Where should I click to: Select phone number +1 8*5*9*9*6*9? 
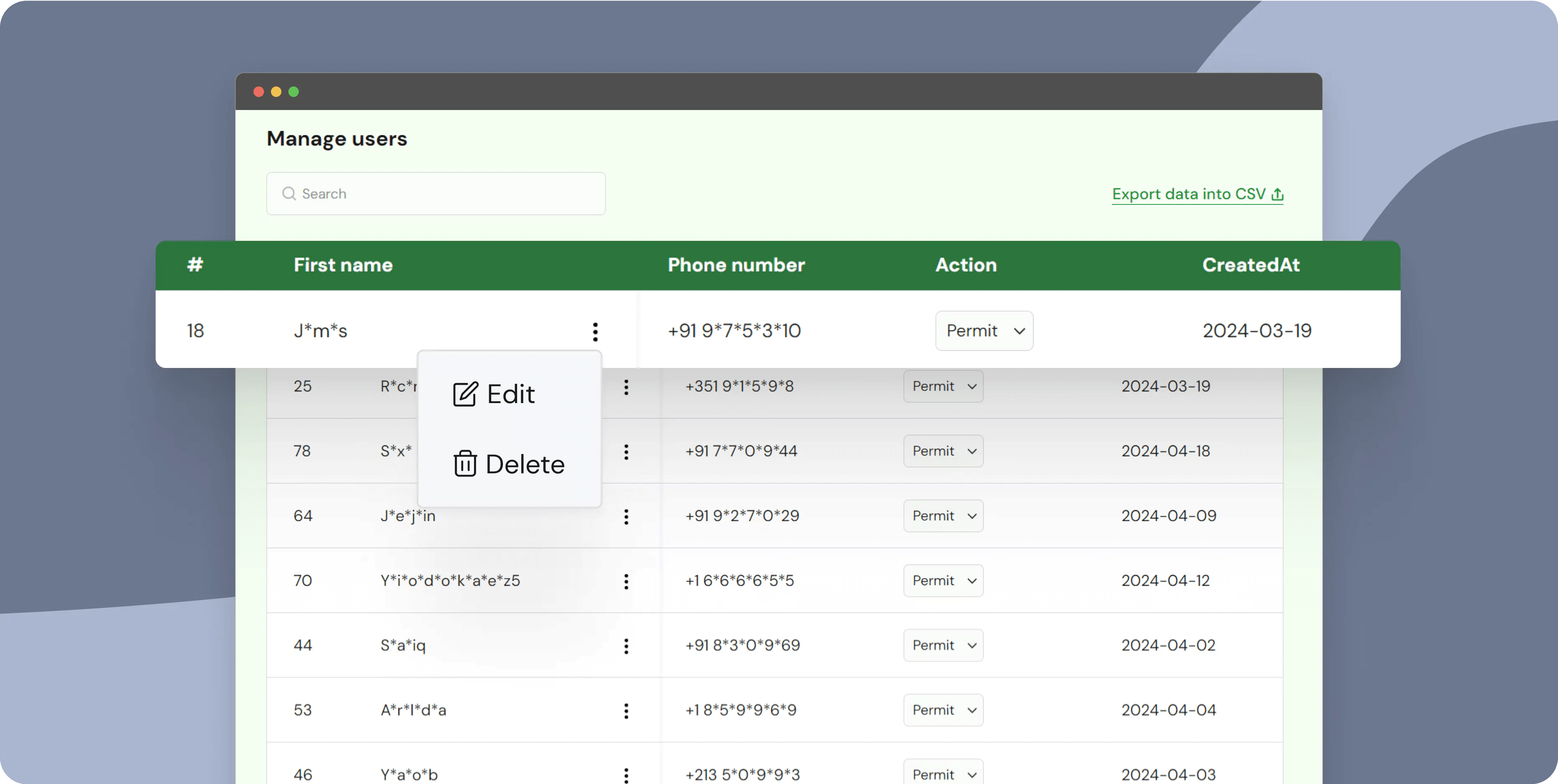click(x=740, y=710)
